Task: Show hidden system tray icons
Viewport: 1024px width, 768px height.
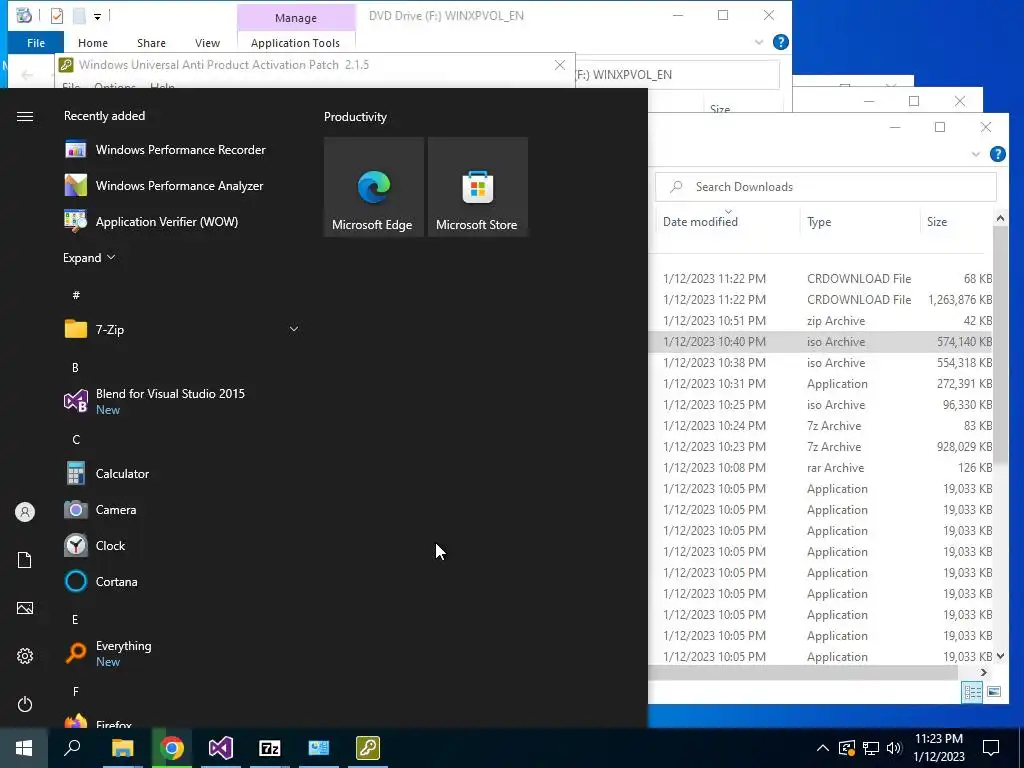Action: pyautogui.click(x=823, y=748)
